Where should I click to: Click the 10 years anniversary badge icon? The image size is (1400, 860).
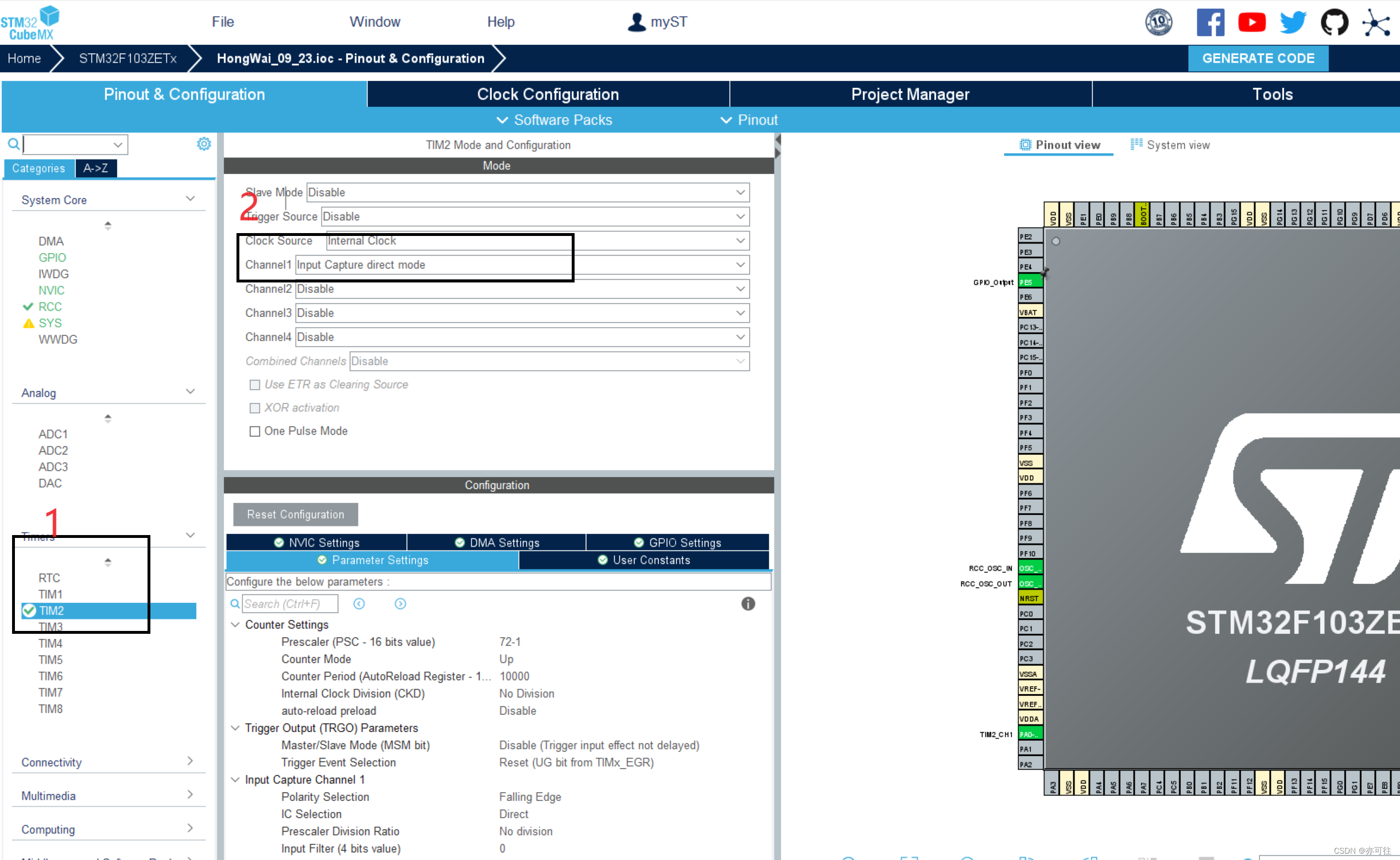tap(1158, 22)
